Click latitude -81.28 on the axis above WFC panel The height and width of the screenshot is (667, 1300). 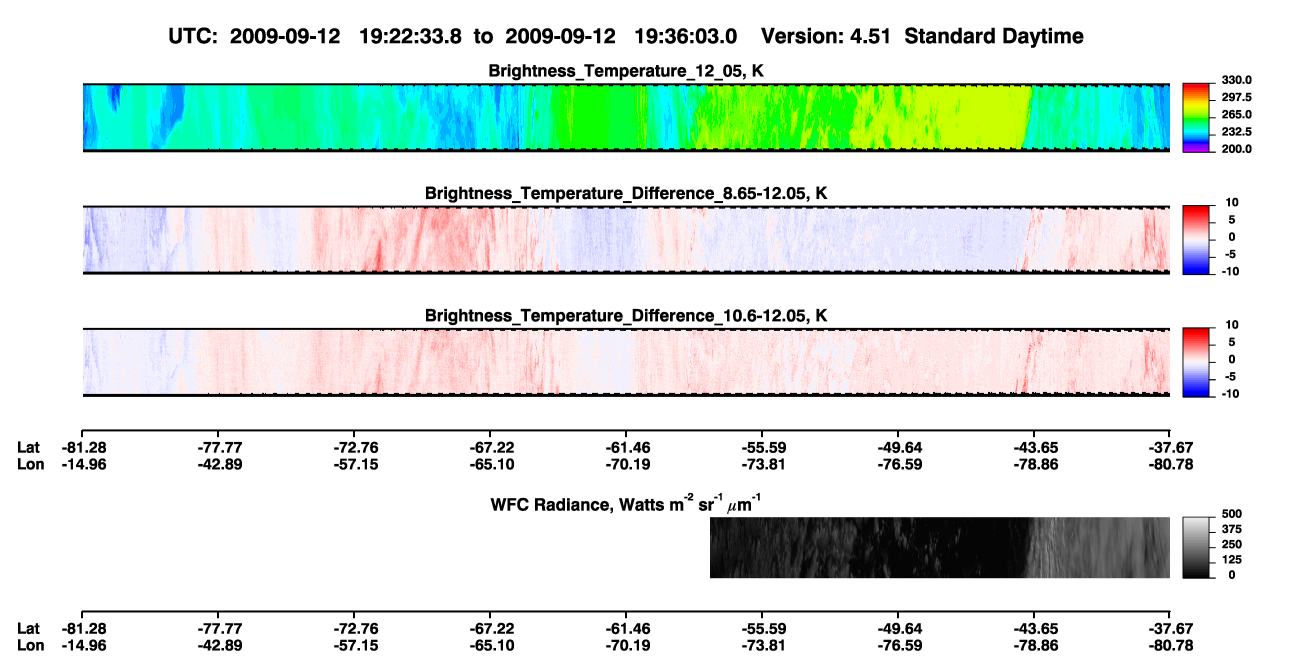point(82,448)
